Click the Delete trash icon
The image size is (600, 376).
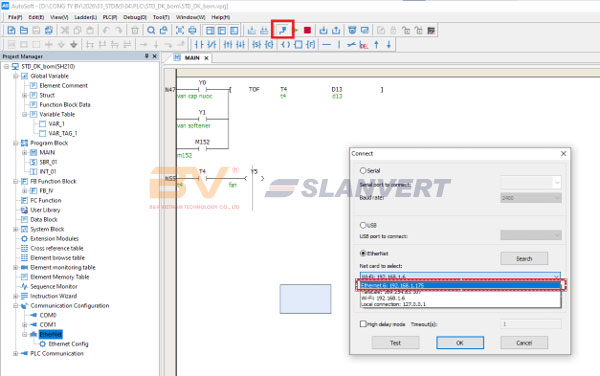[135, 30]
